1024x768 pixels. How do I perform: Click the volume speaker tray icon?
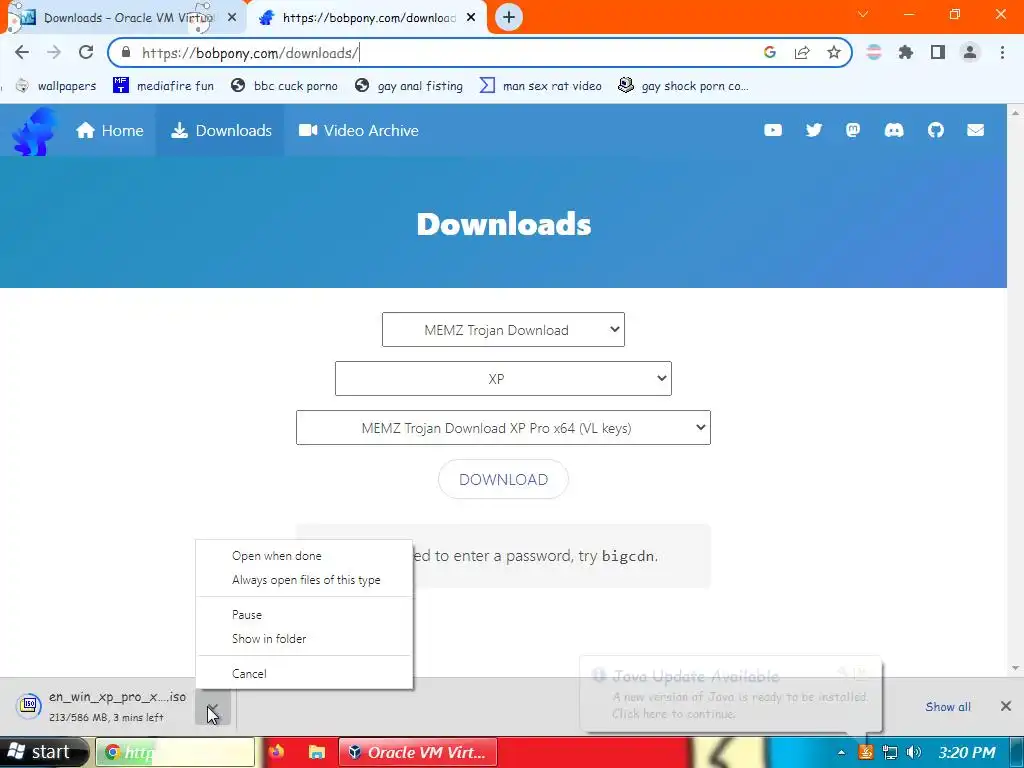914,752
